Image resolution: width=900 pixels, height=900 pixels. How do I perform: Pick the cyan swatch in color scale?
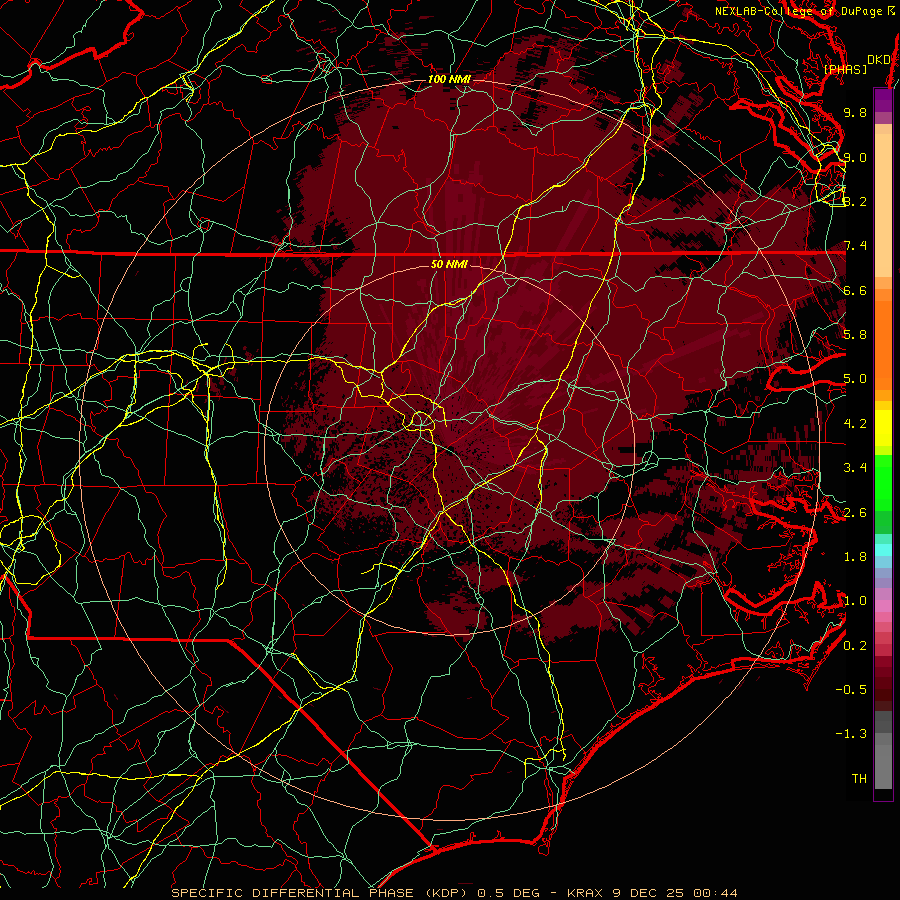[x=883, y=549]
